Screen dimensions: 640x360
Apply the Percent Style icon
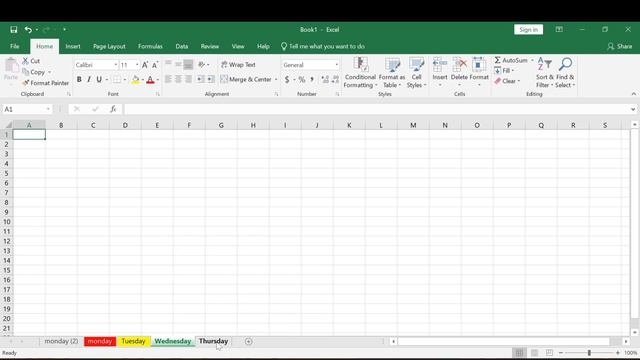pyautogui.click(x=302, y=80)
